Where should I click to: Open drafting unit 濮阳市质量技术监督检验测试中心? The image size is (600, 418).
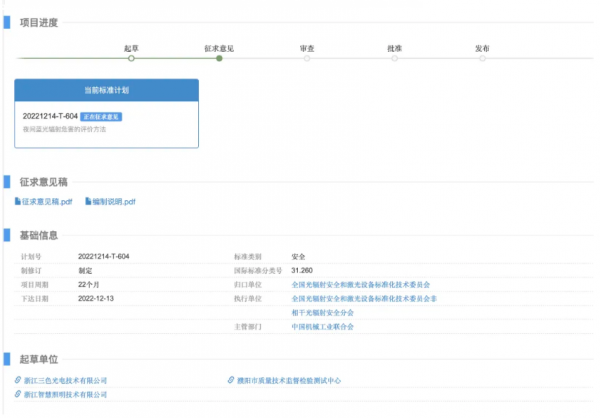click(x=288, y=380)
